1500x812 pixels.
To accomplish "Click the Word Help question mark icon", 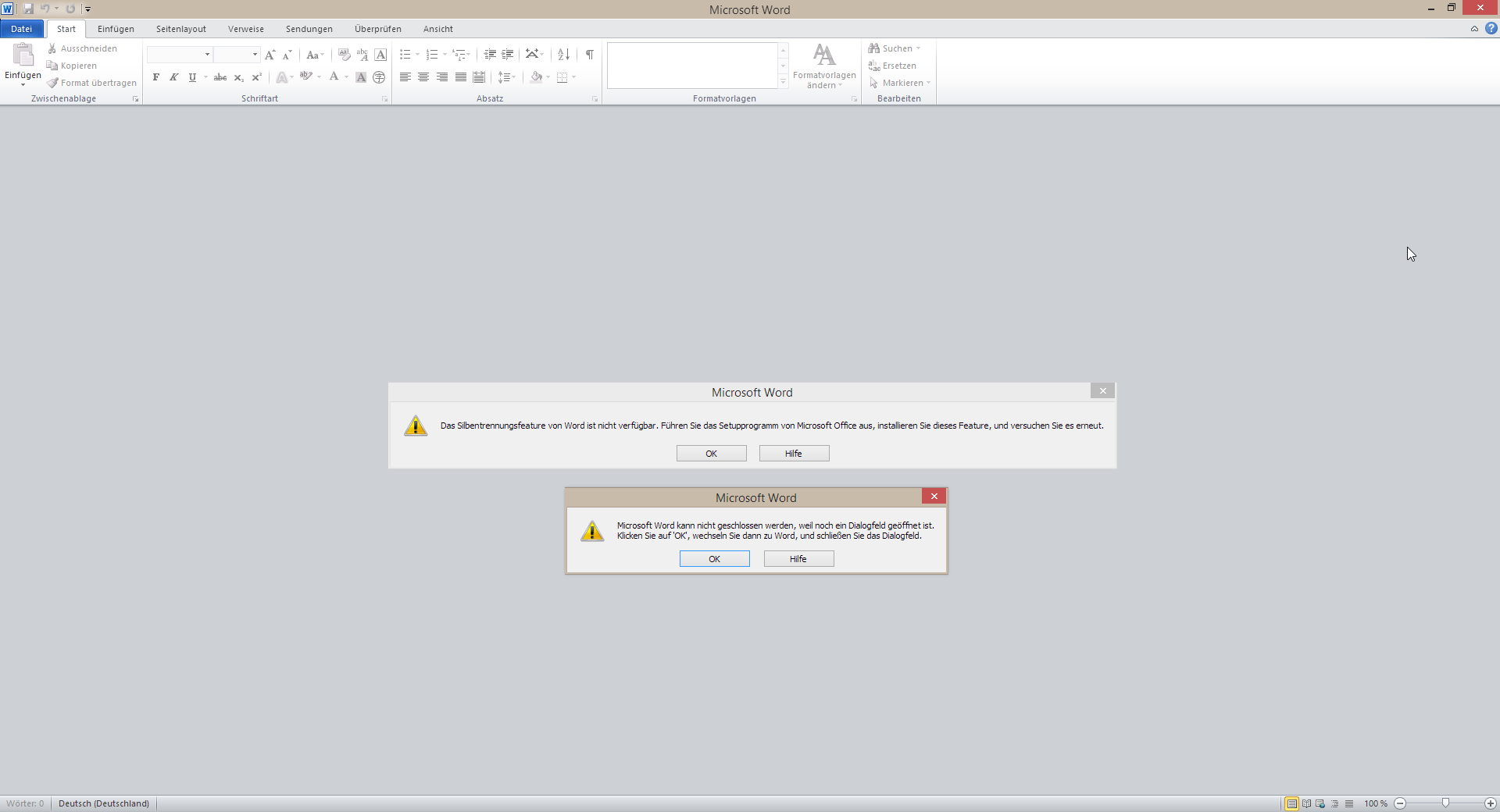I will click(1491, 29).
